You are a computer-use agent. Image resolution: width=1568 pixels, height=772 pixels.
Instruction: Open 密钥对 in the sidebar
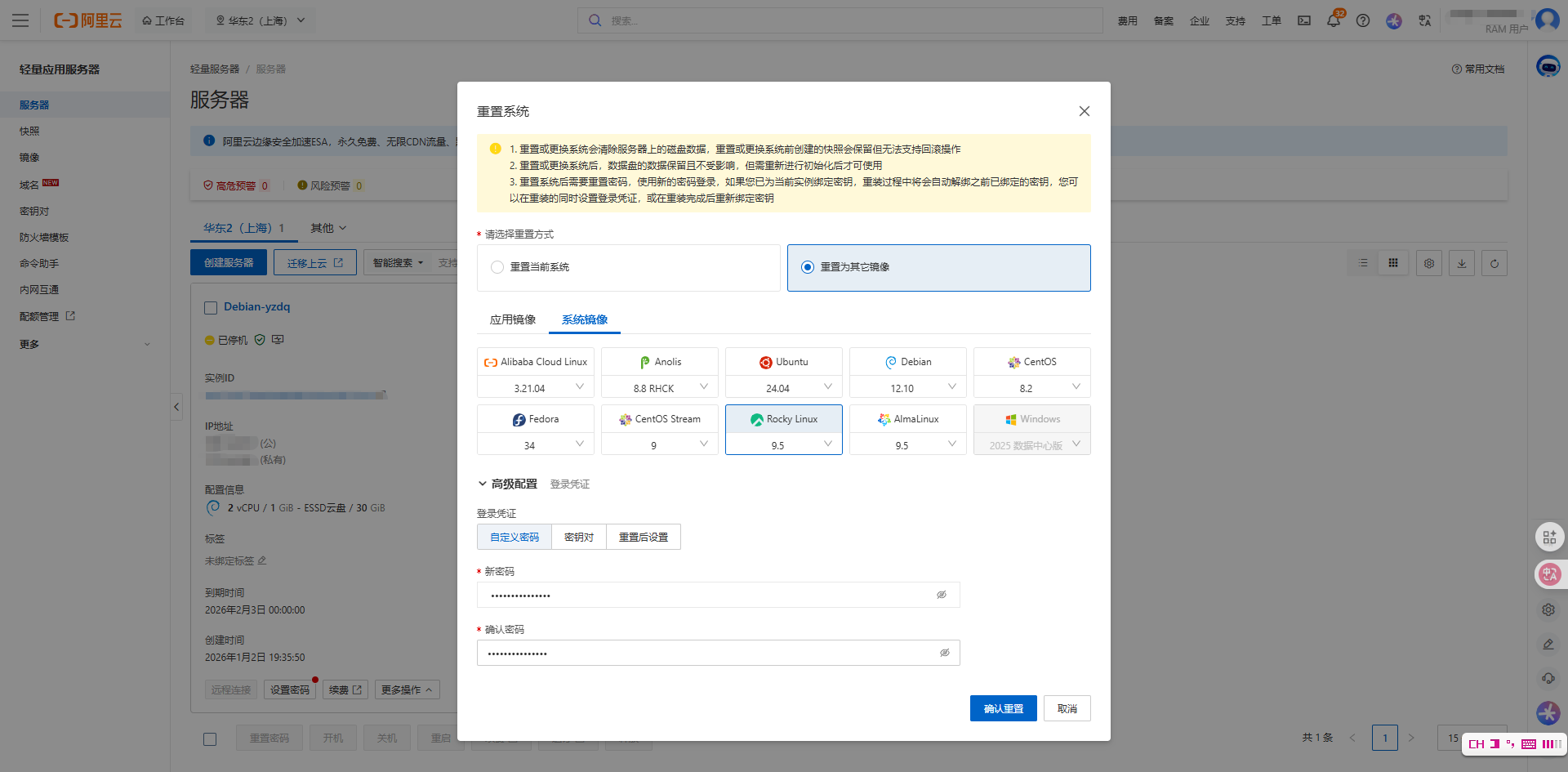click(34, 211)
